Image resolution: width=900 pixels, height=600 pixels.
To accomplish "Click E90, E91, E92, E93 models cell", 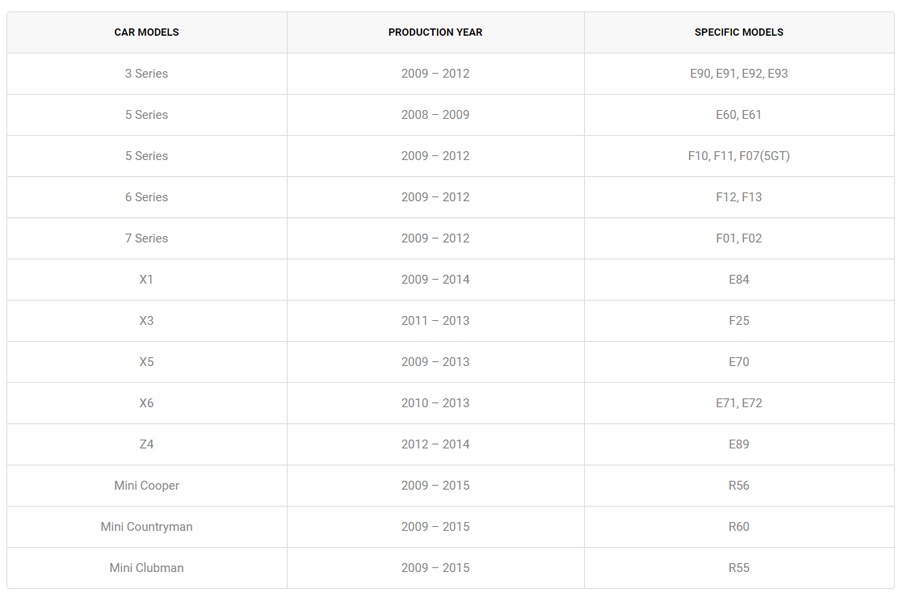I will click(739, 74).
